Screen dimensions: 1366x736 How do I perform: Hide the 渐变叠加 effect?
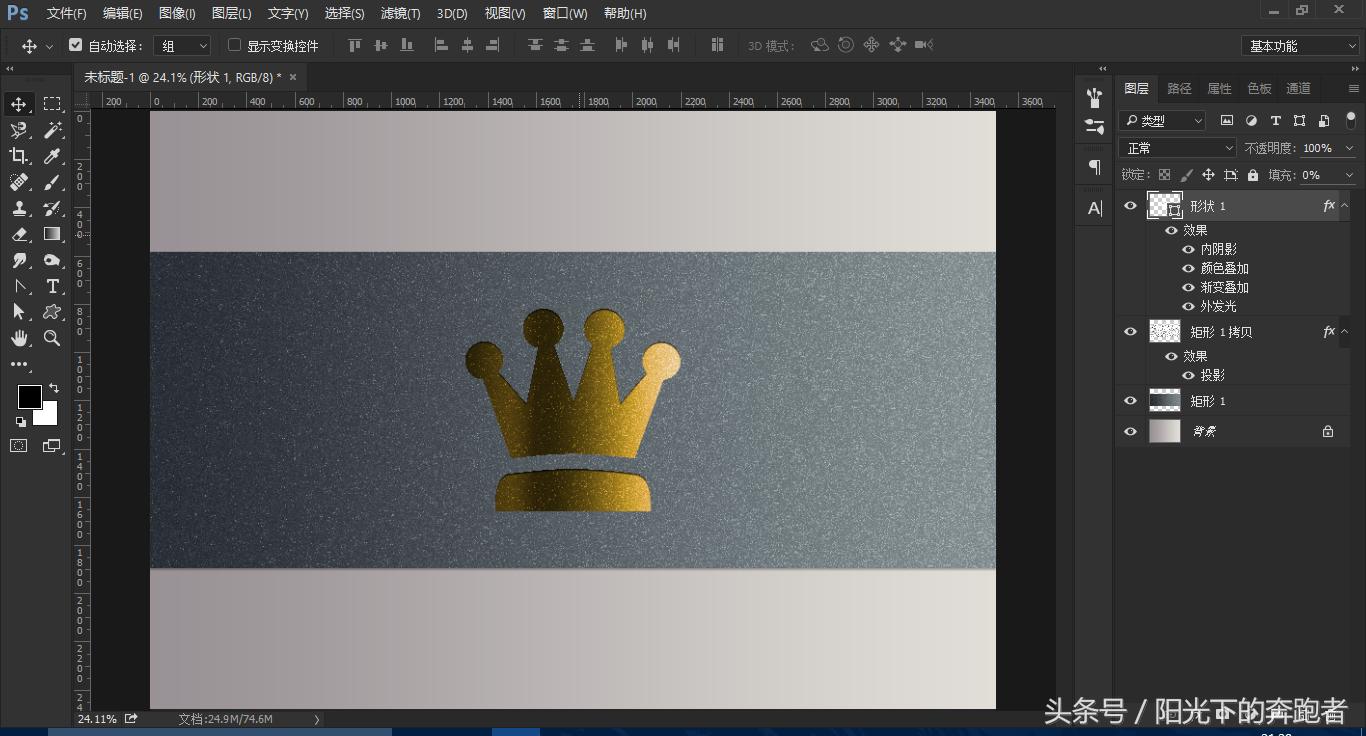tap(1189, 287)
